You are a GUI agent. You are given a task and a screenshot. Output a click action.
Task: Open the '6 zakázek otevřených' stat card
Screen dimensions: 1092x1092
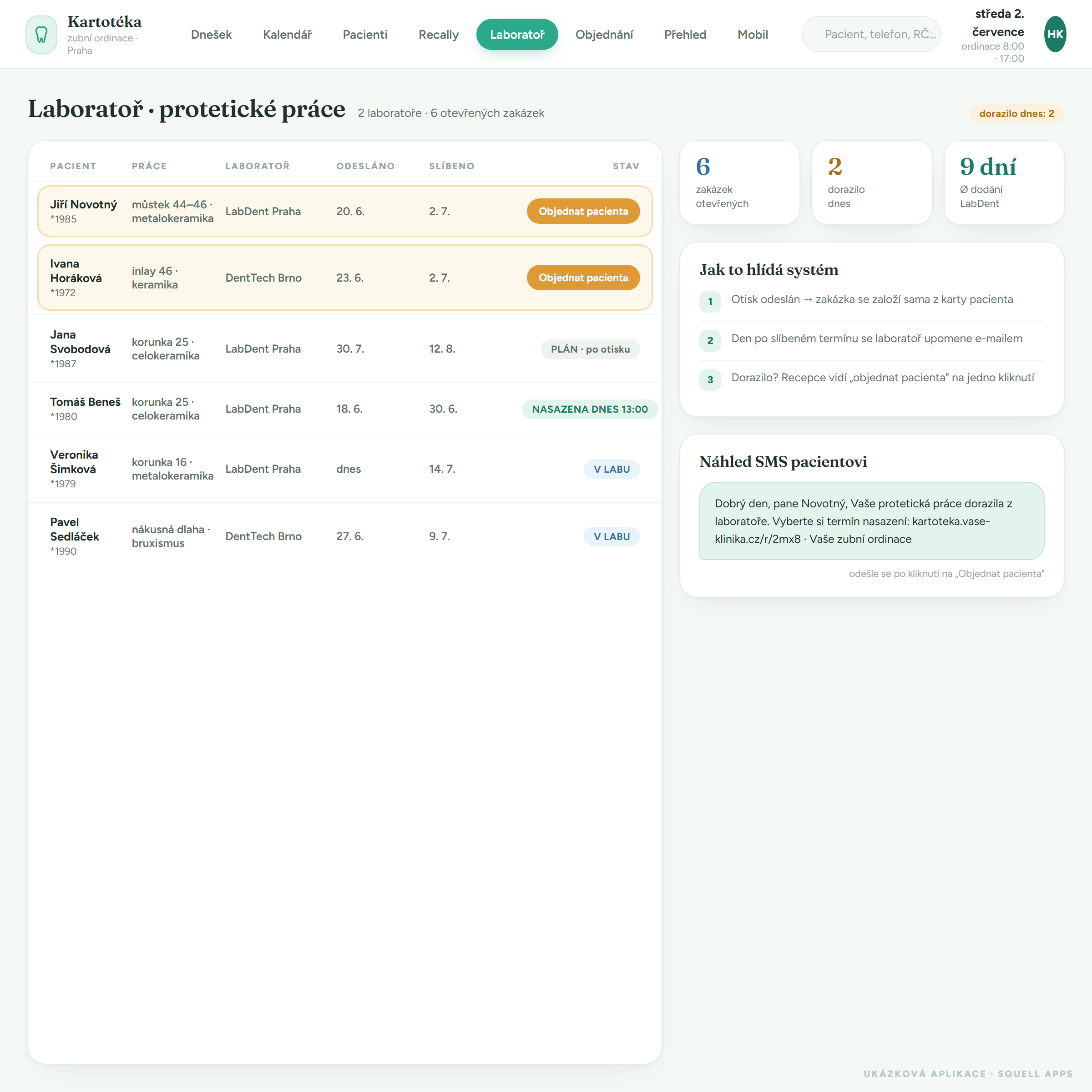tap(739, 182)
